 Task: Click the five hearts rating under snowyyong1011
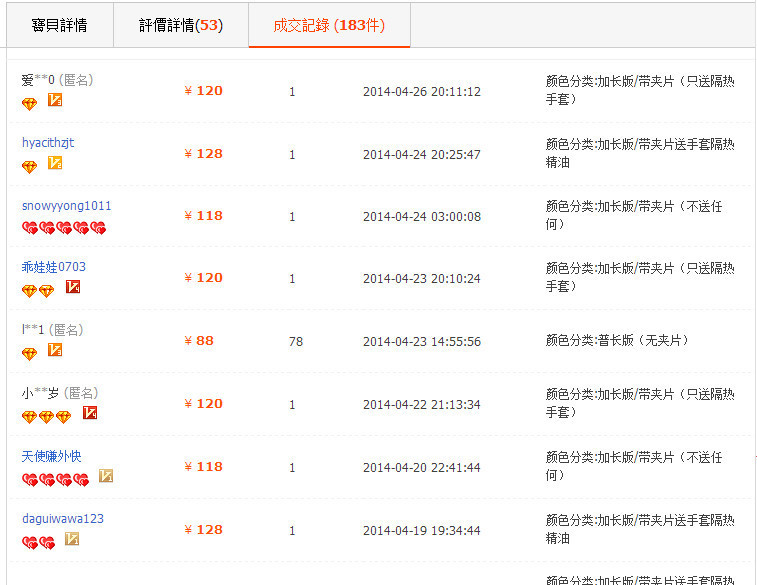tap(64, 228)
